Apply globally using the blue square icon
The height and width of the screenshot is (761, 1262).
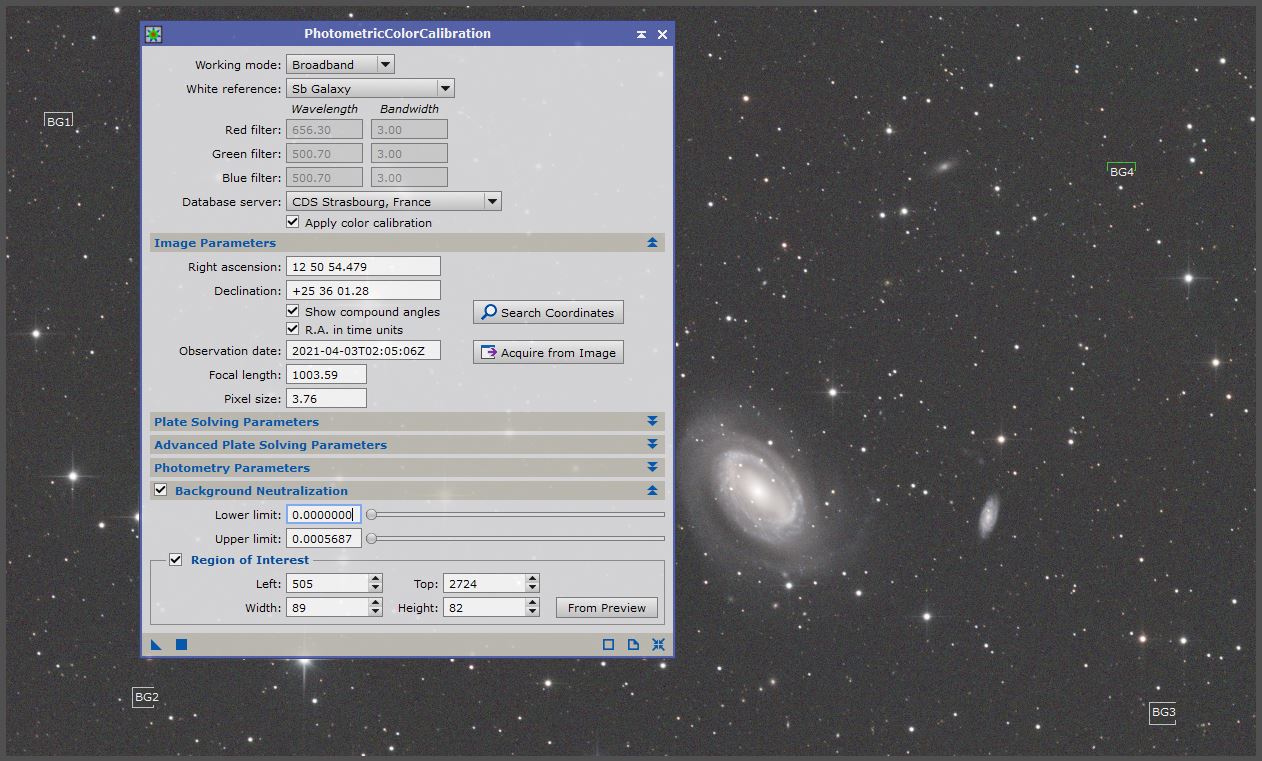[180, 645]
